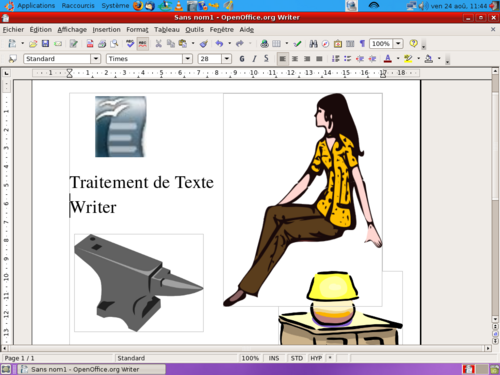Toggle AutoSpellcheck icon
This screenshot has width=500, height=375.
coord(143,44)
